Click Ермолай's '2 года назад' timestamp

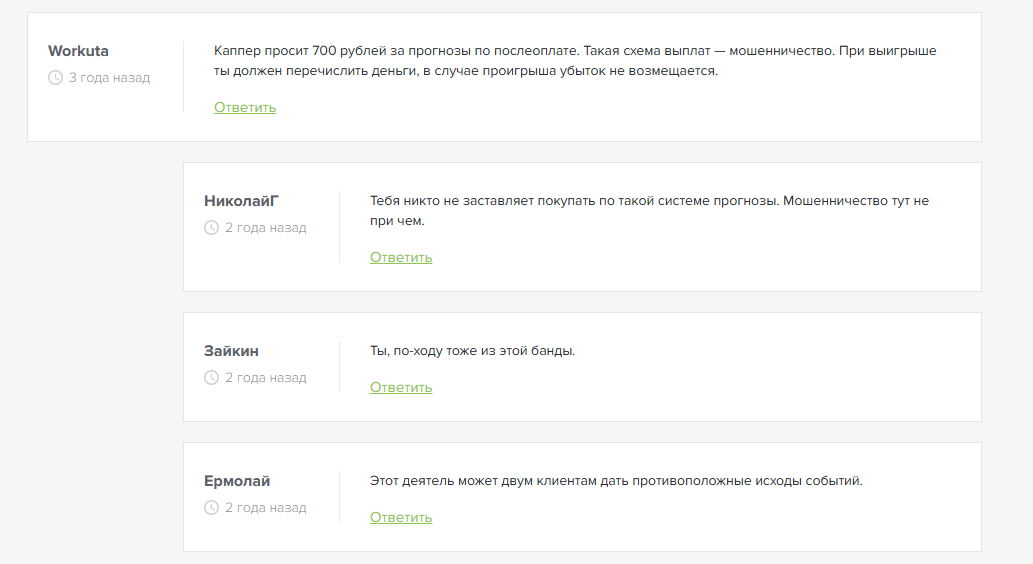tap(265, 507)
